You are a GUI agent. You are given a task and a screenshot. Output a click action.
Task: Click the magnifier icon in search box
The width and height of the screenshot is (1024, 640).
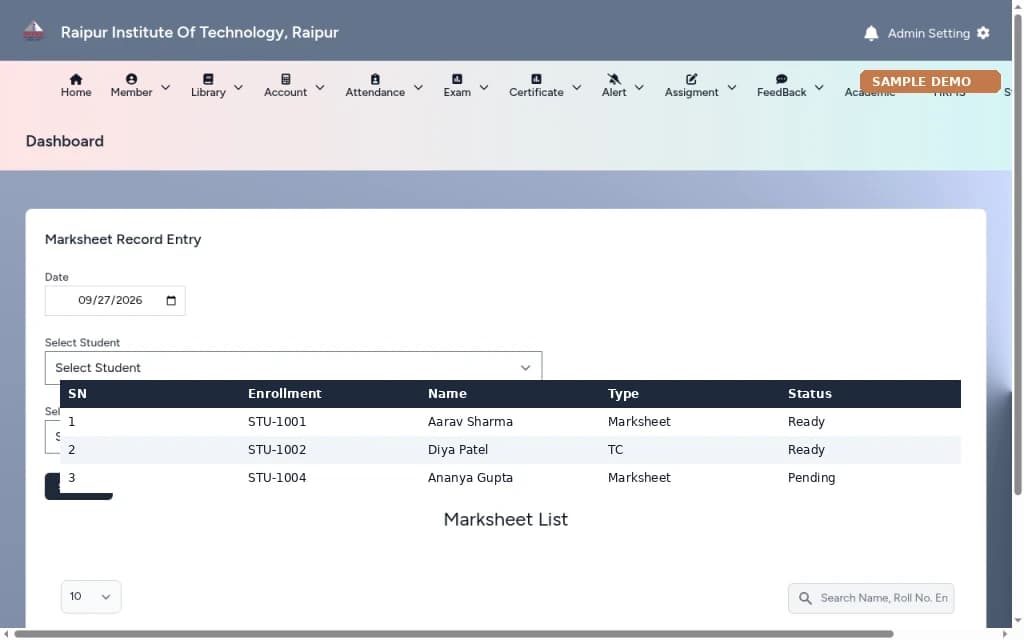[x=805, y=598]
